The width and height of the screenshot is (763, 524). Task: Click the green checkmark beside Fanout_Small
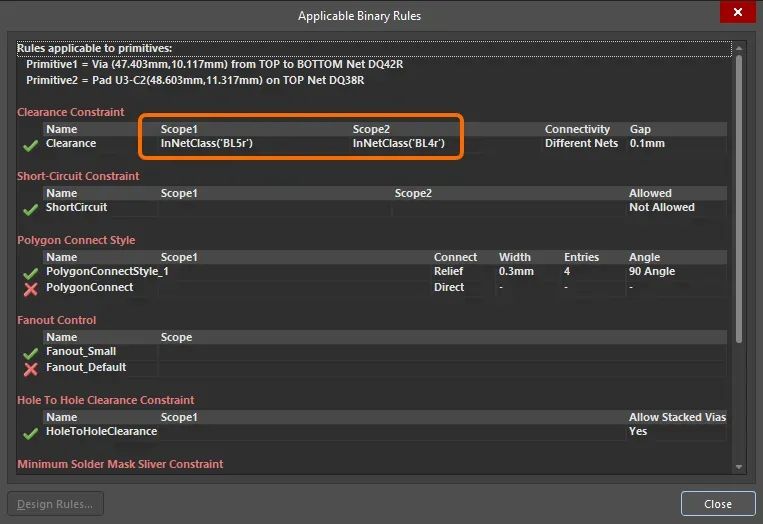pyautogui.click(x=31, y=353)
